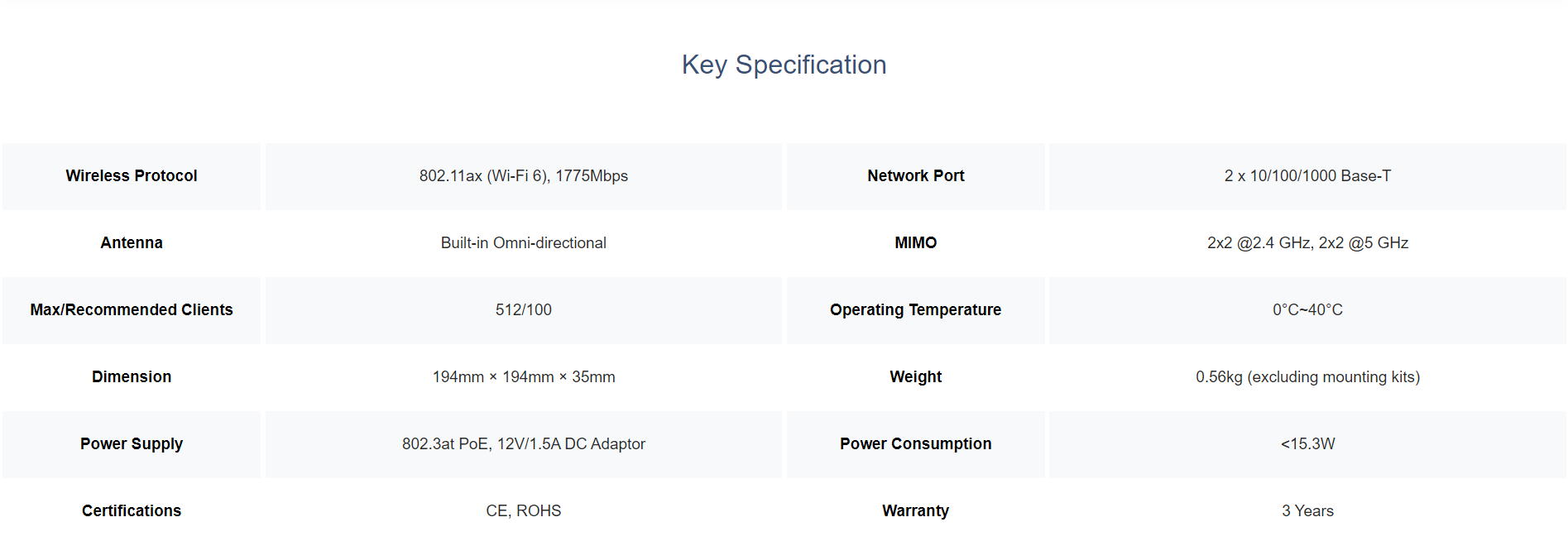
Task: Select the Dimension label
Action: [x=132, y=377]
